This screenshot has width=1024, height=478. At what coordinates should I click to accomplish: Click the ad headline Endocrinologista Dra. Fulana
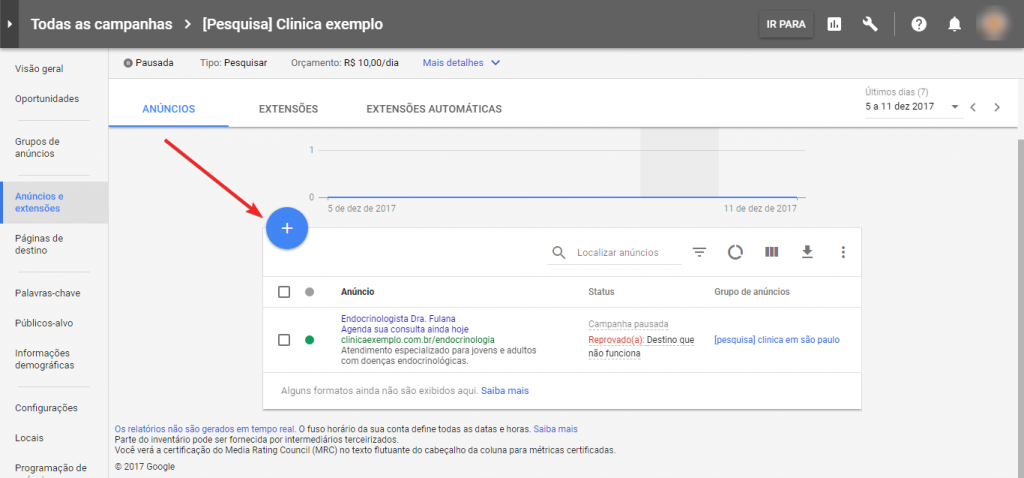[x=398, y=319]
